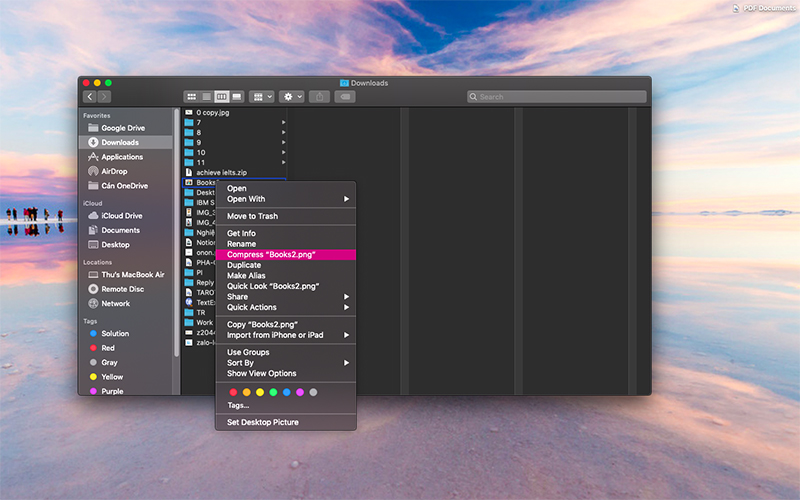Image resolution: width=800 pixels, height=500 pixels.
Task: Click the Finder search field
Action: click(556, 97)
